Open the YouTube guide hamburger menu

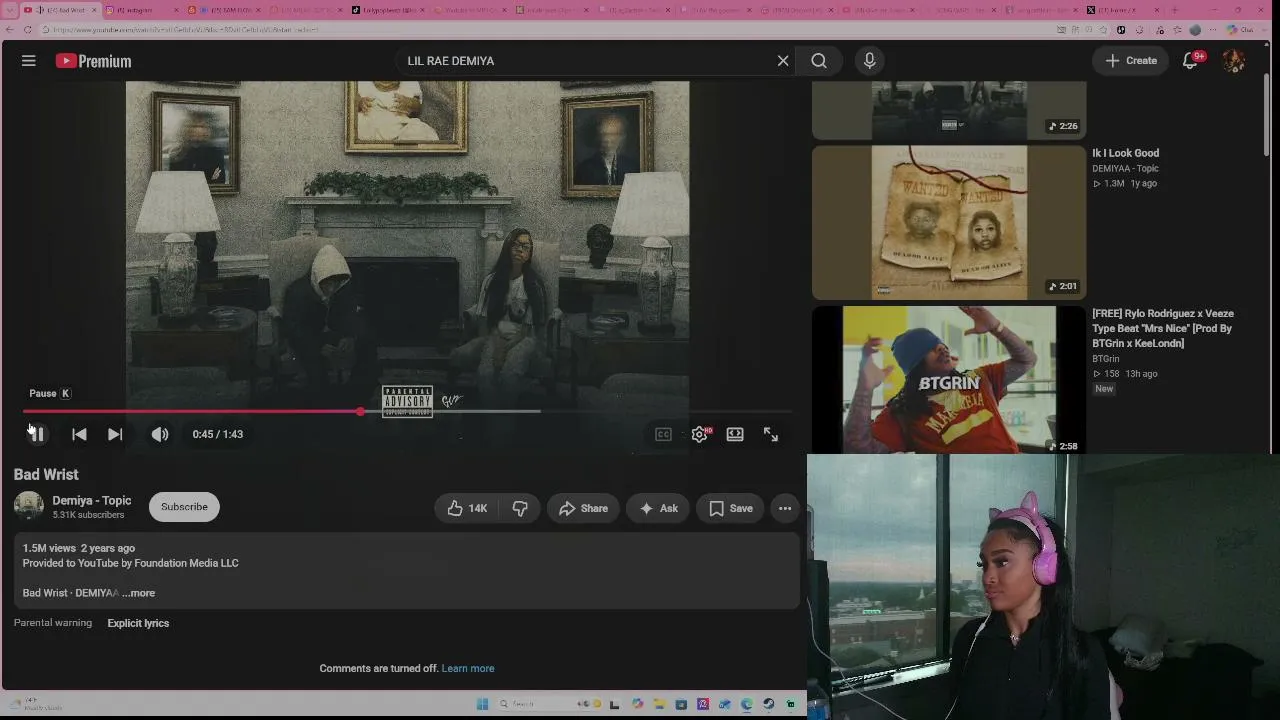29,61
